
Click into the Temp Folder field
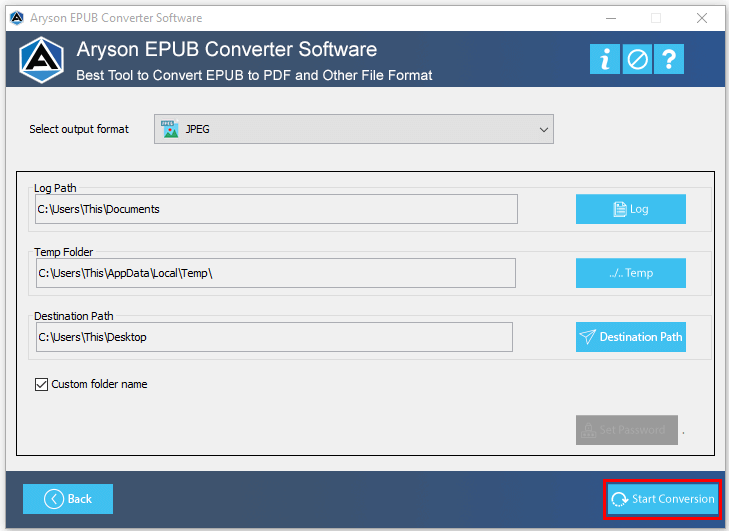coord(276,273)
